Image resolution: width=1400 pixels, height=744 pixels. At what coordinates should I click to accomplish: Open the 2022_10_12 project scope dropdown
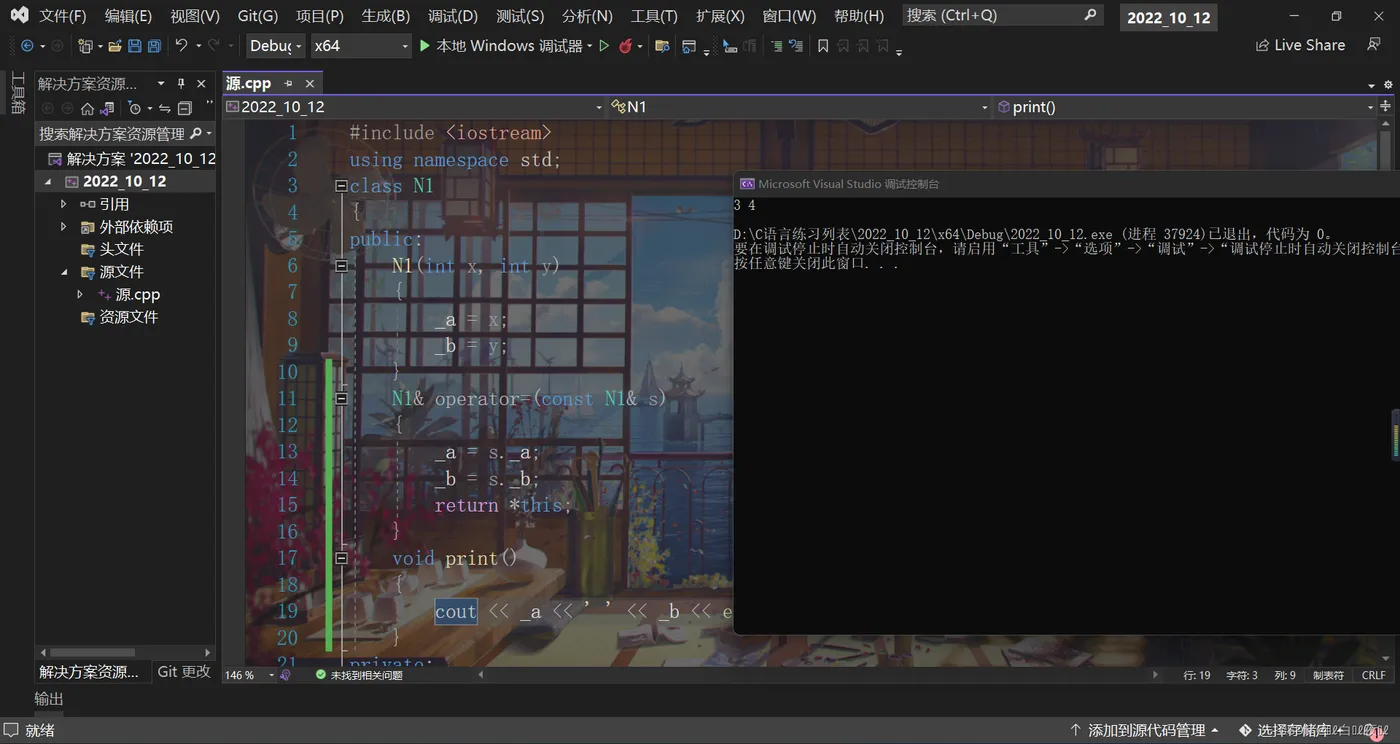415,107
